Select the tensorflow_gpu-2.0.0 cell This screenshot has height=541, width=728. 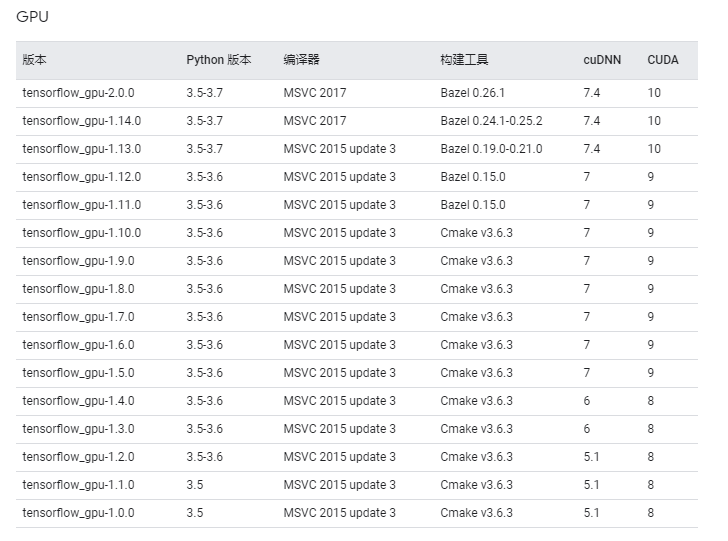click(x=78, y=93)
